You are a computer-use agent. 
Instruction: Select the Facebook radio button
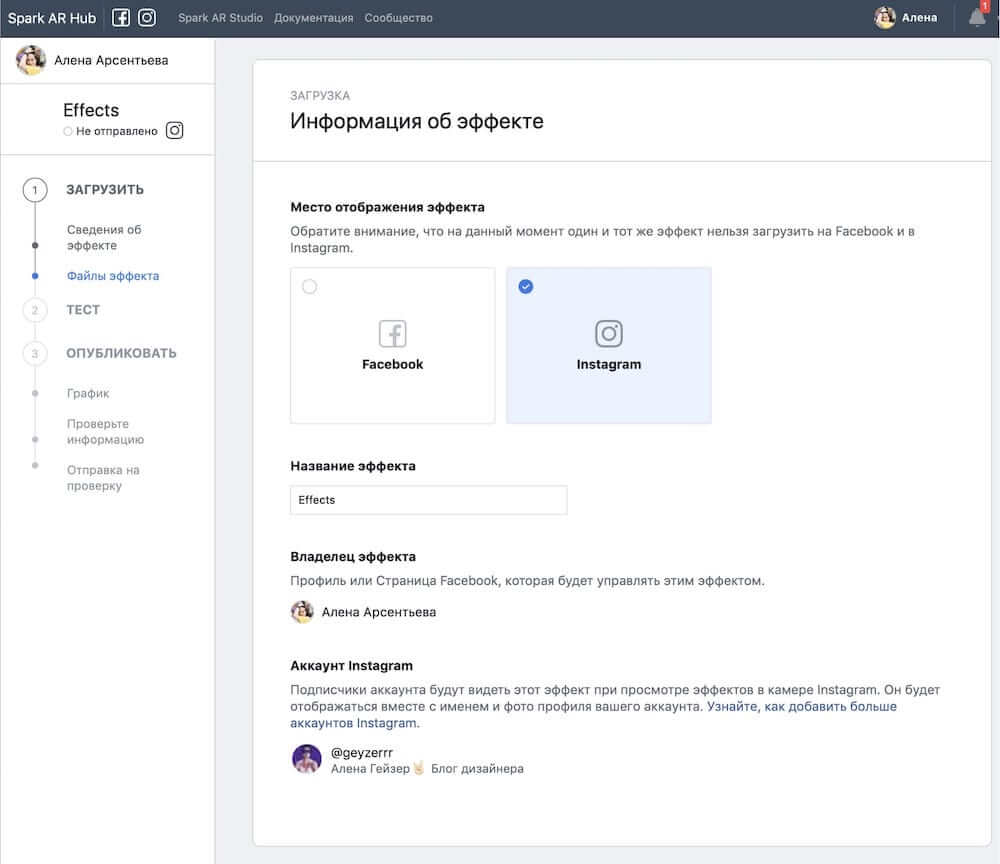310,287
